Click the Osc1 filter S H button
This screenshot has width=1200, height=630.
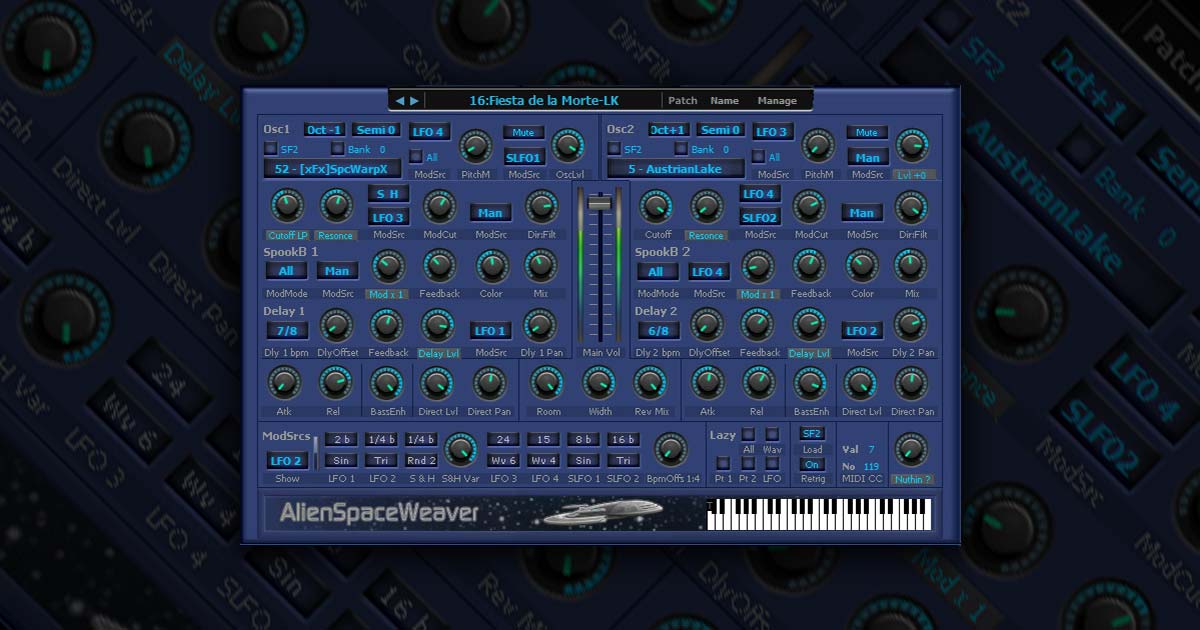tap(389, 193)
